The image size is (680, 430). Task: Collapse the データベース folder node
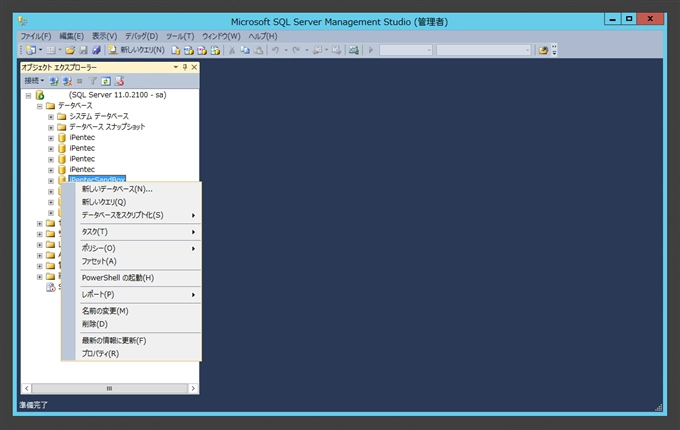[x=39, y=106]
